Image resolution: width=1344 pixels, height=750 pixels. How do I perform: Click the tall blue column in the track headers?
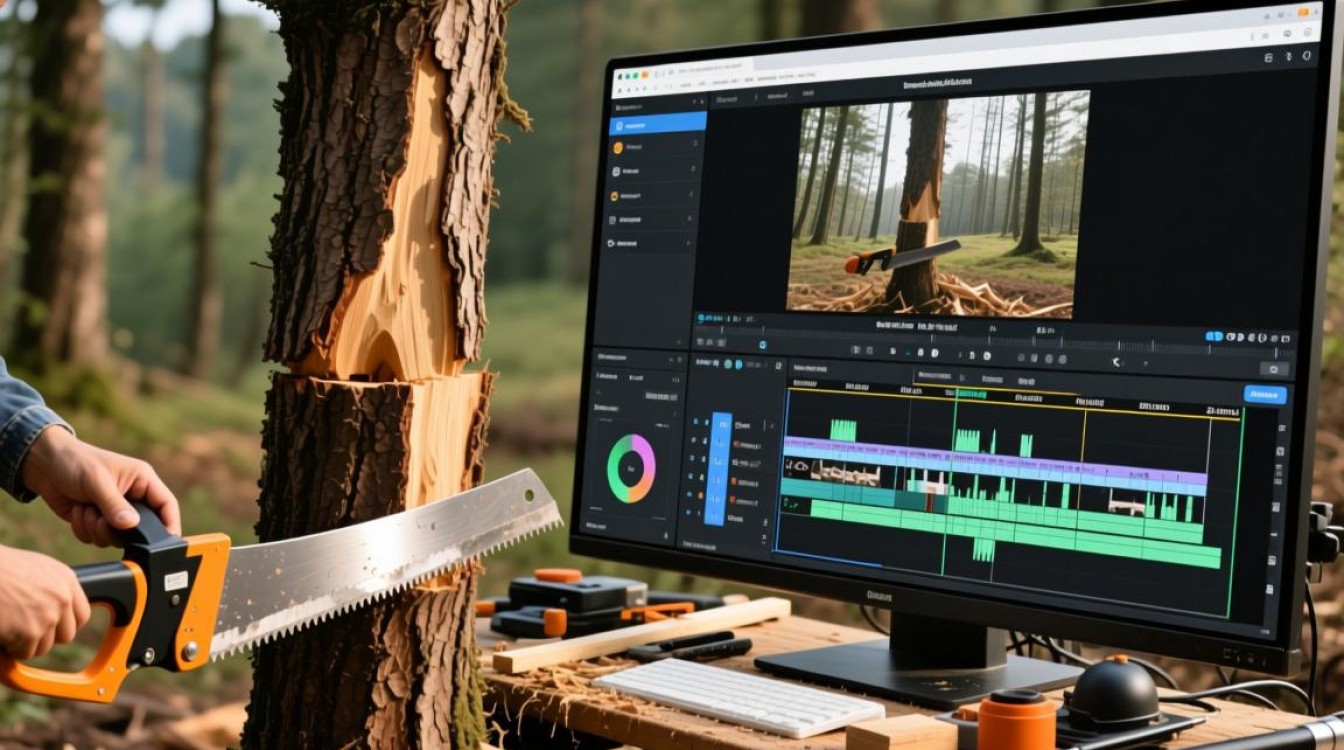coord(718,468)
